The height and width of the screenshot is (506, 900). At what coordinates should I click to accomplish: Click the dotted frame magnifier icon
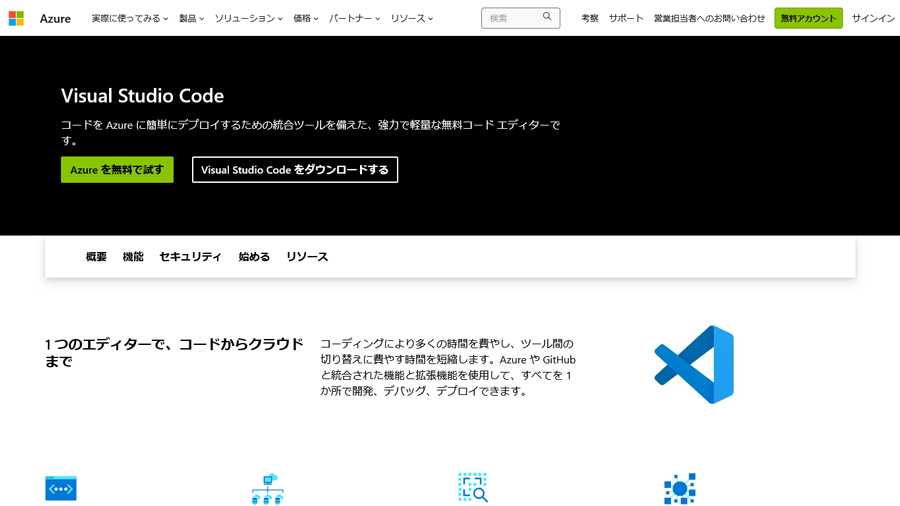pos(472,487)
